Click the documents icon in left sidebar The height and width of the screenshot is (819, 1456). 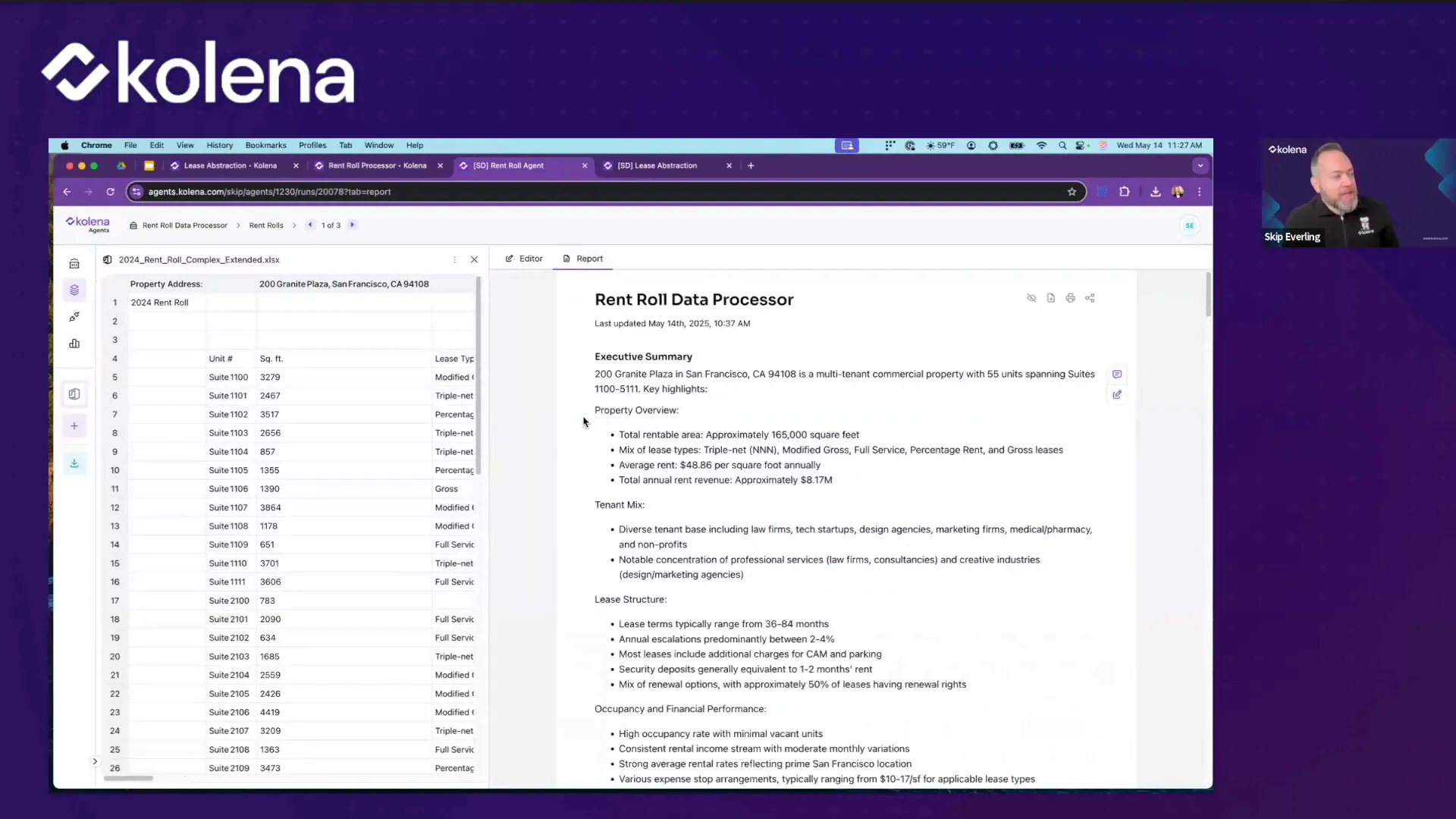coord(74,394)
